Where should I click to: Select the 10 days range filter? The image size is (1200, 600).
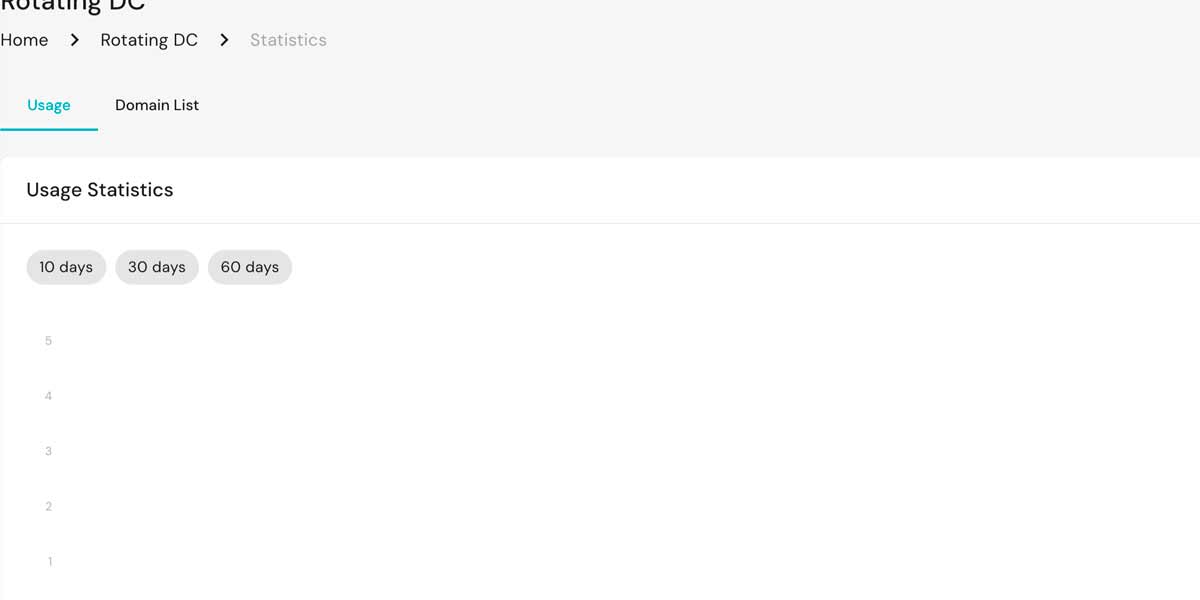point(66,267)
